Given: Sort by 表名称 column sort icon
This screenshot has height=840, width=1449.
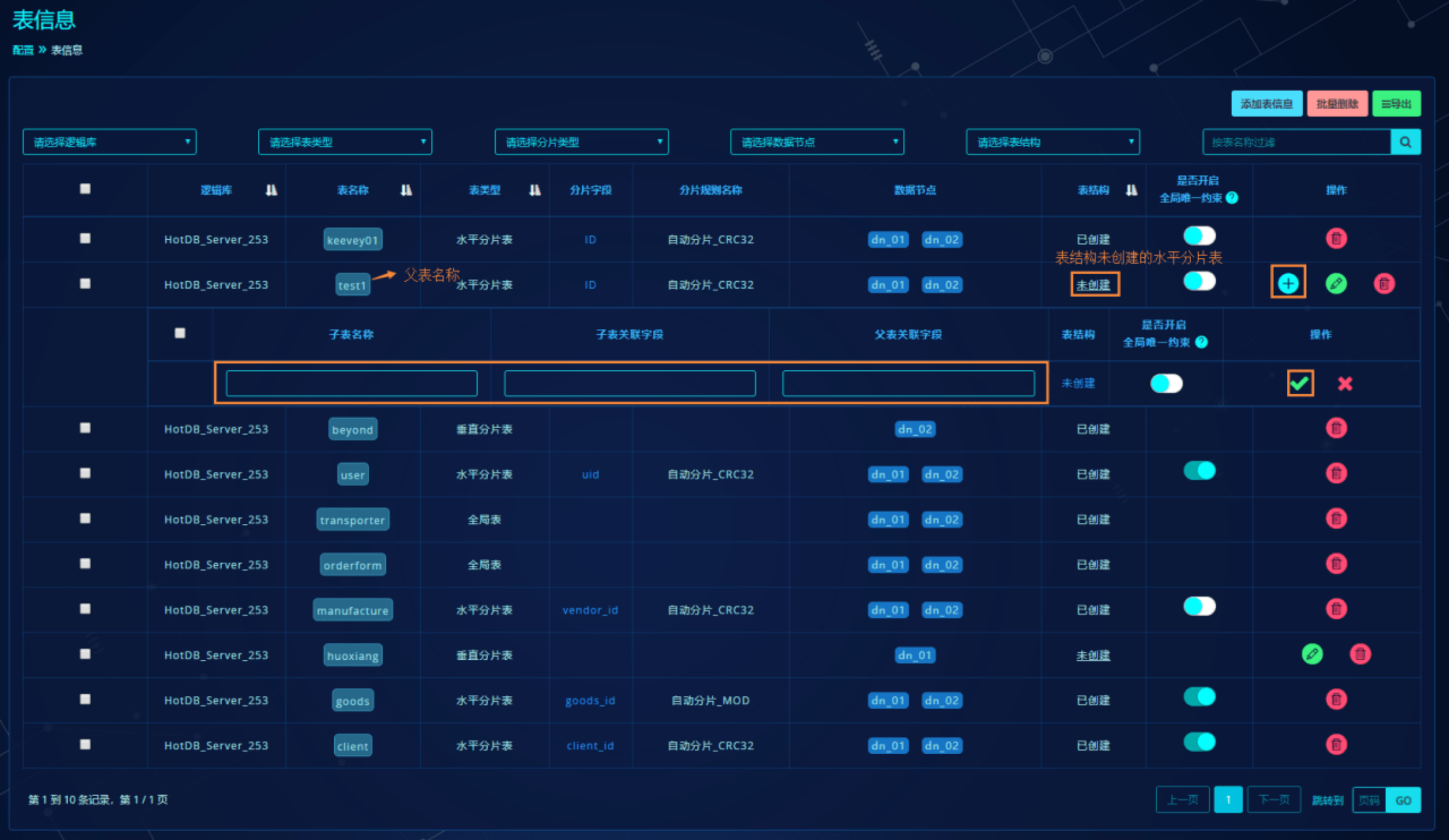Looking at the screenshot, I should click(x=406, y=190).
